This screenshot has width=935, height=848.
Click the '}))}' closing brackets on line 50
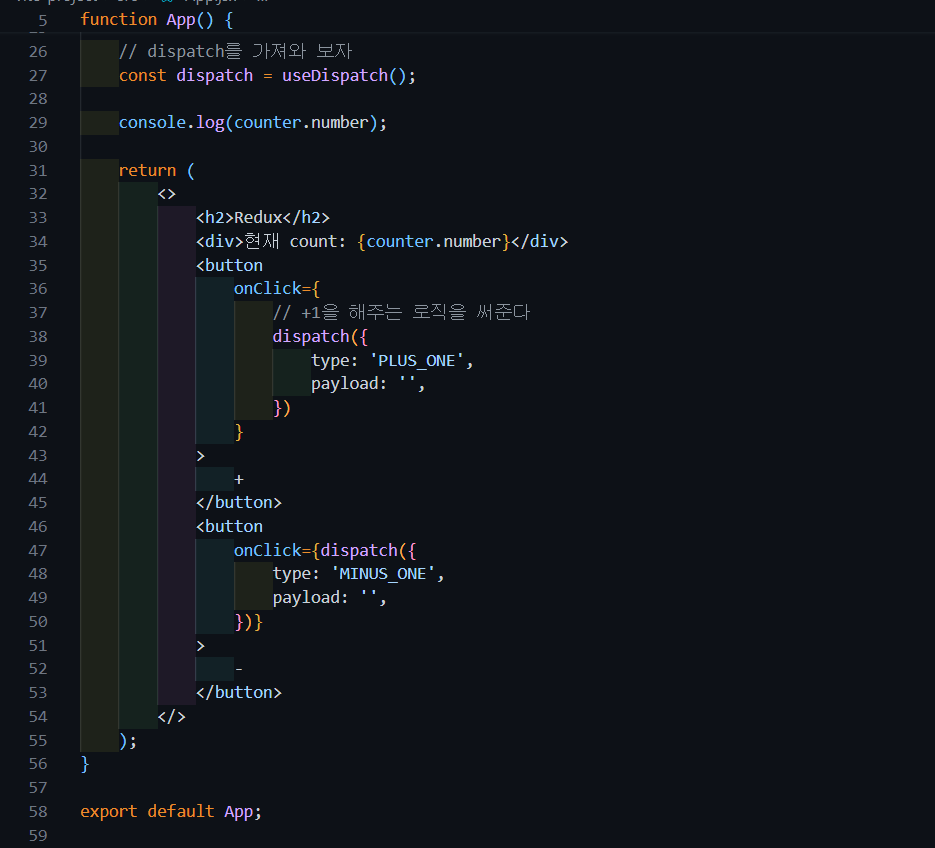[249, 622]
